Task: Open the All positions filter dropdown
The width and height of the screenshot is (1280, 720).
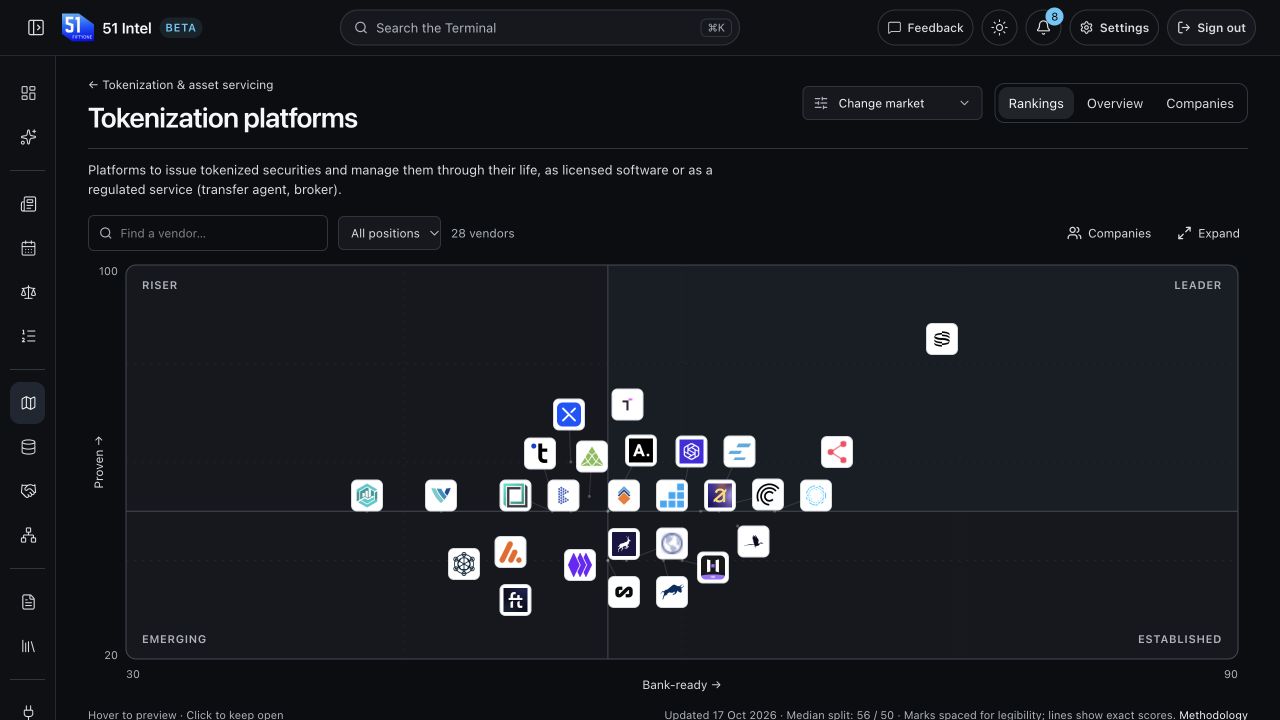Action: [389, 233]
